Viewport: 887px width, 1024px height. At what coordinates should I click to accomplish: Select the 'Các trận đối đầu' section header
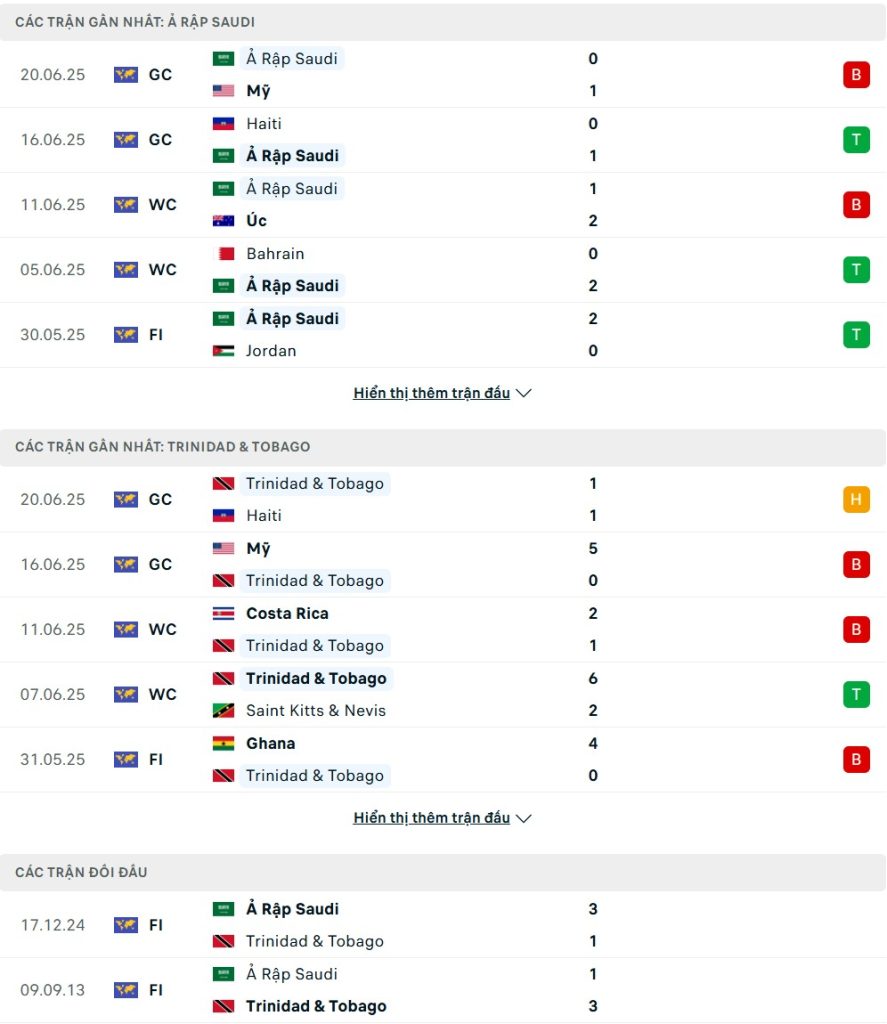[81, 872]
